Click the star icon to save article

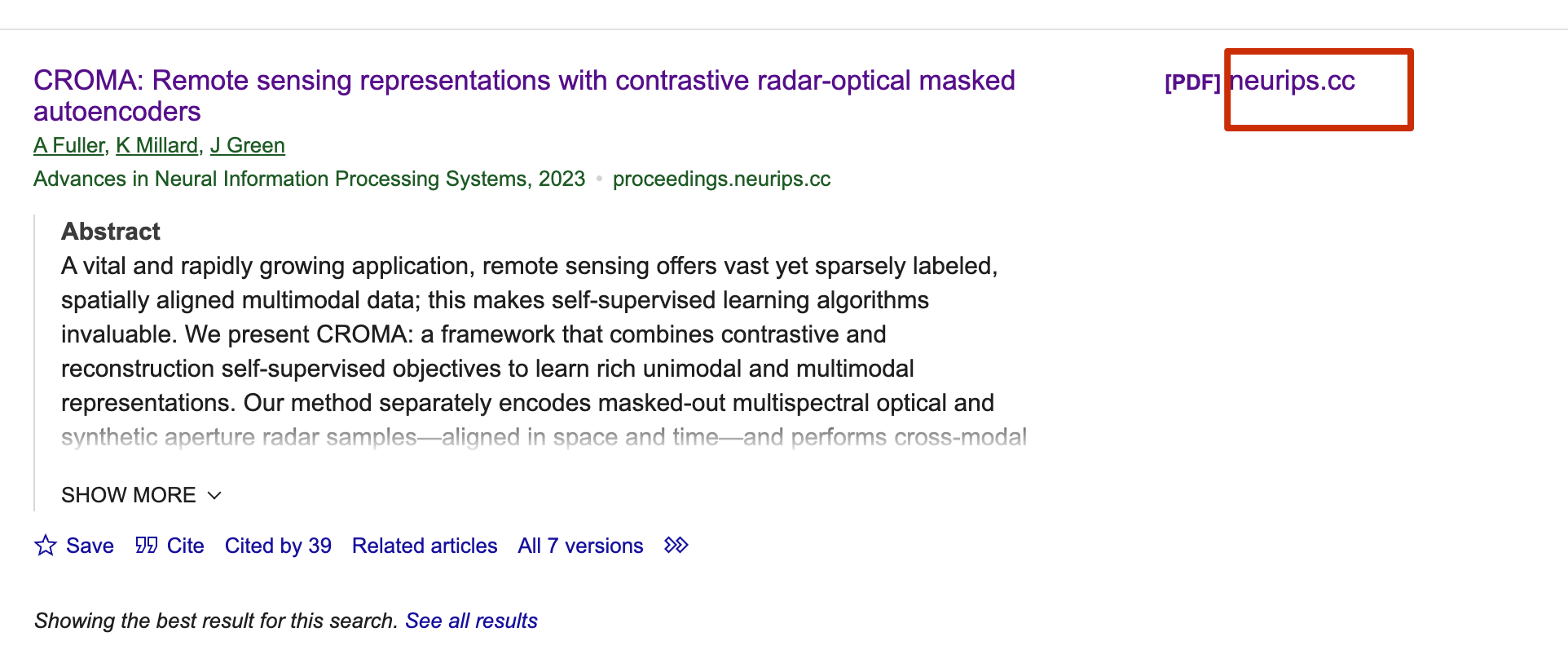tap(46, 546)
